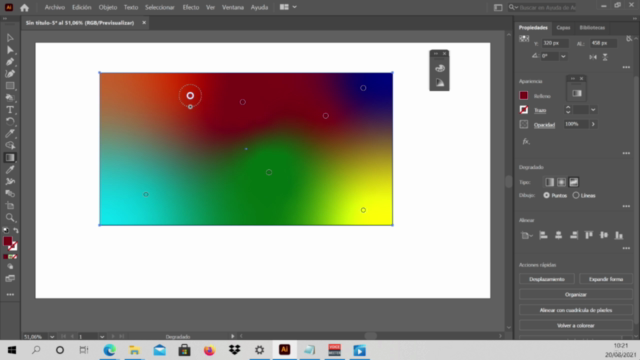Select the Artboard tool

[10, 205]
